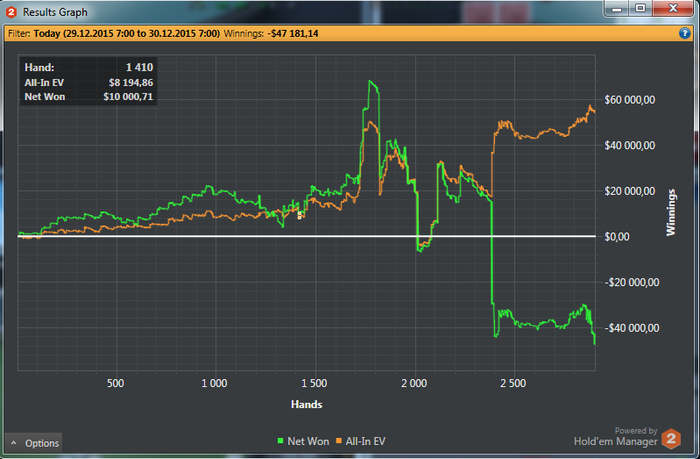Click the -$20 000,00 axis label
This screenshot has width=700, height=459.
(632, 282)
